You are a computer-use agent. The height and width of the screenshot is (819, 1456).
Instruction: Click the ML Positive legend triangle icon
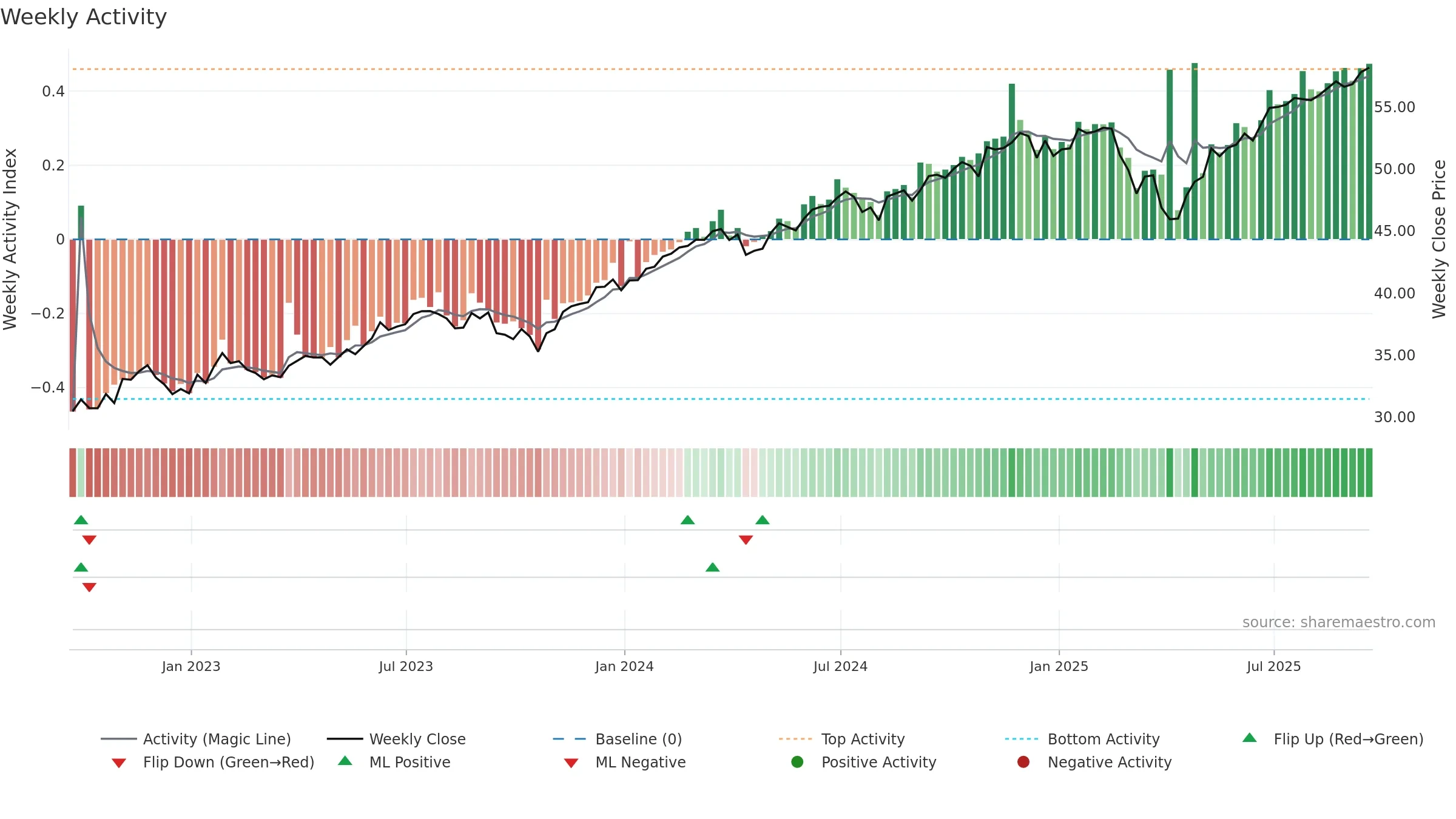pos(345,761)
